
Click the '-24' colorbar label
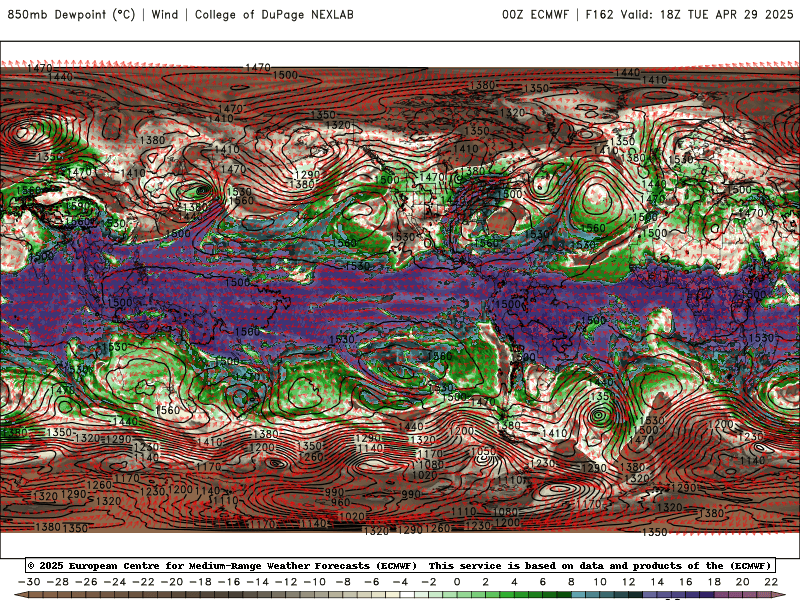coord(115,582)
